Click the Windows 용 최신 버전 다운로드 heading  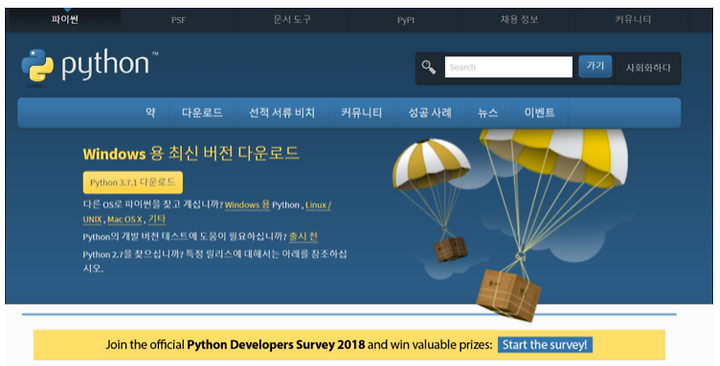191,153
